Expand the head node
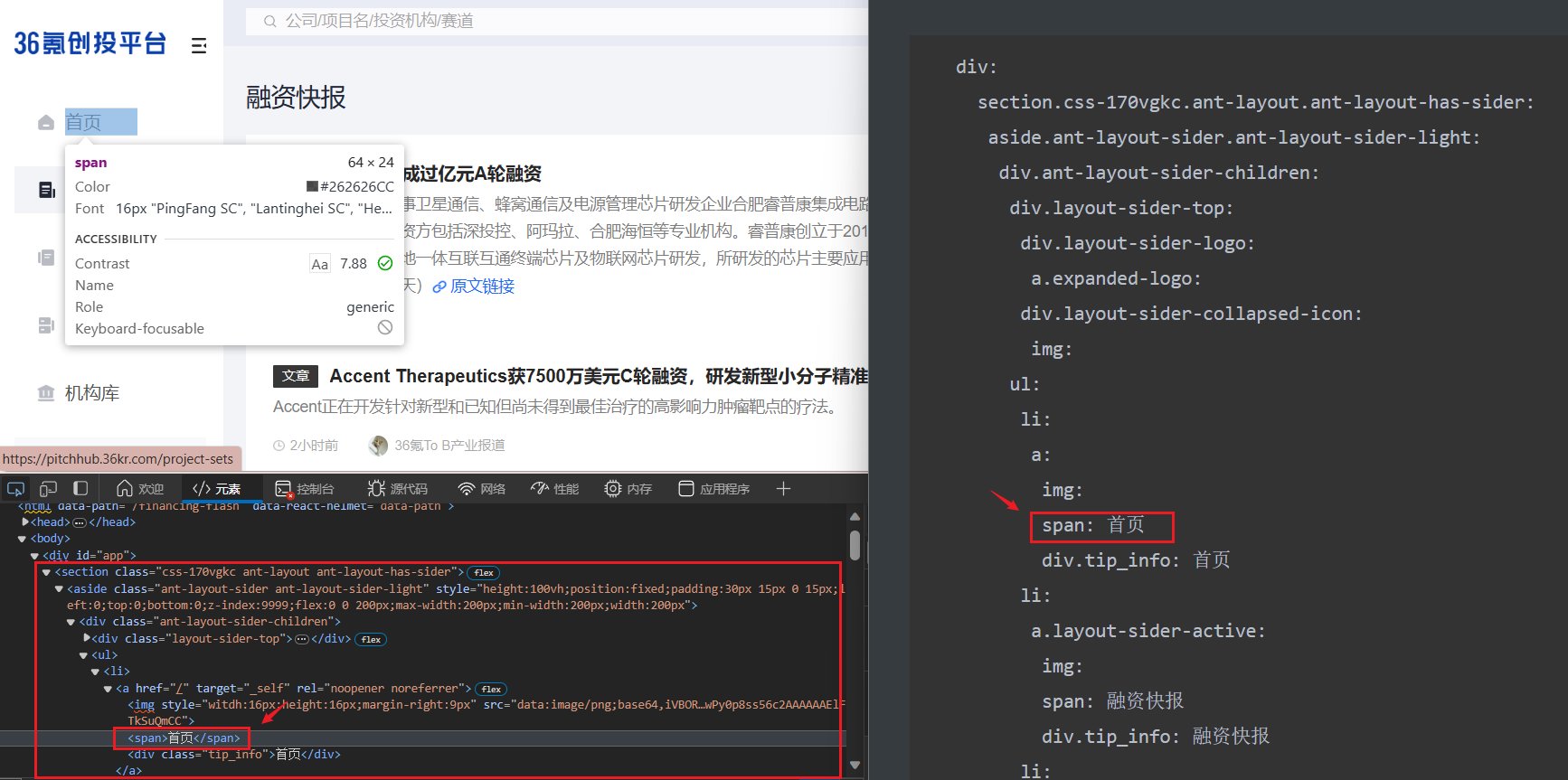The width and height of the screenshot is (1568, 780). (x=25, y=522)
